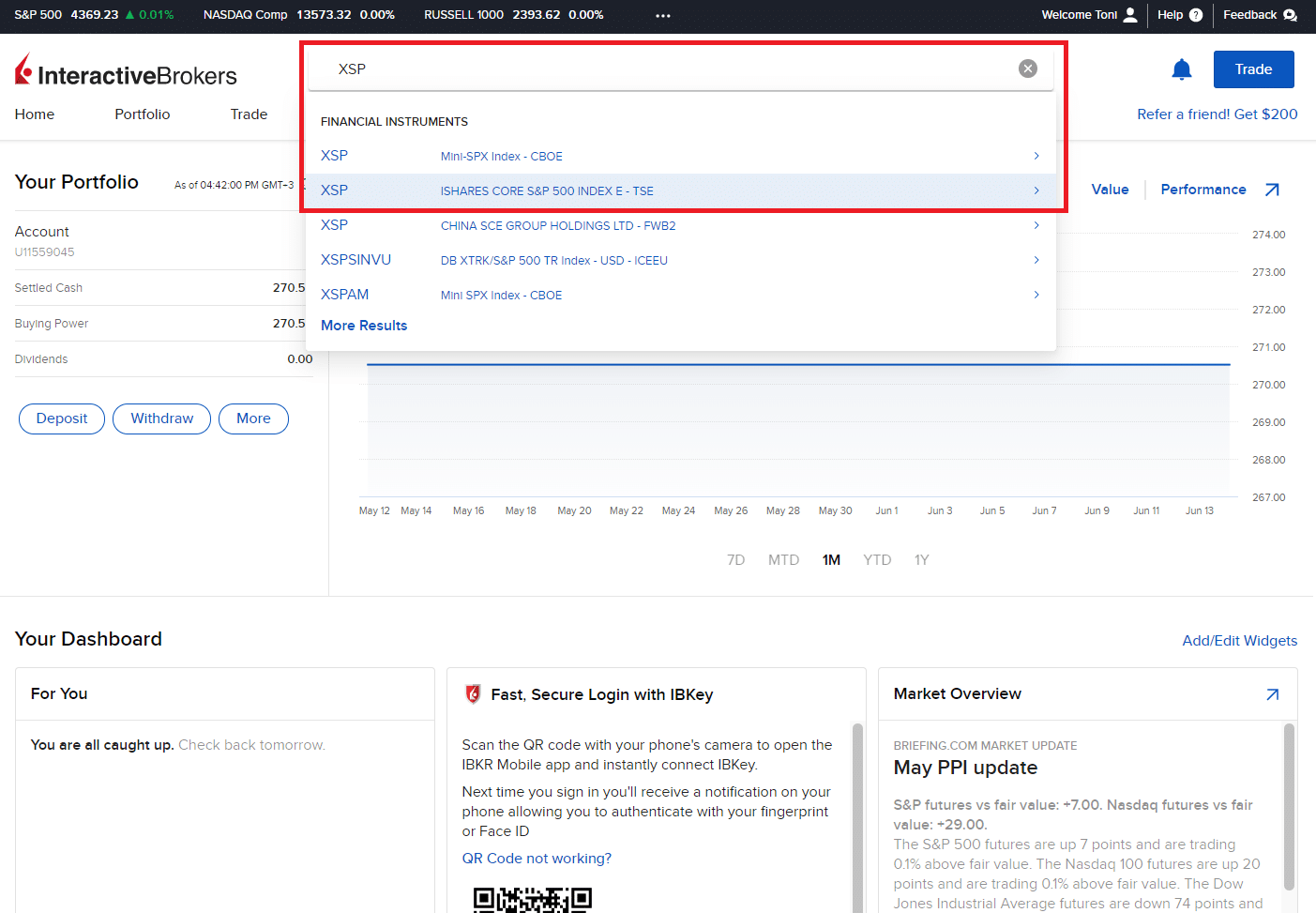
Task: Click the account number U11559045
Action: [x=44, y=252]
